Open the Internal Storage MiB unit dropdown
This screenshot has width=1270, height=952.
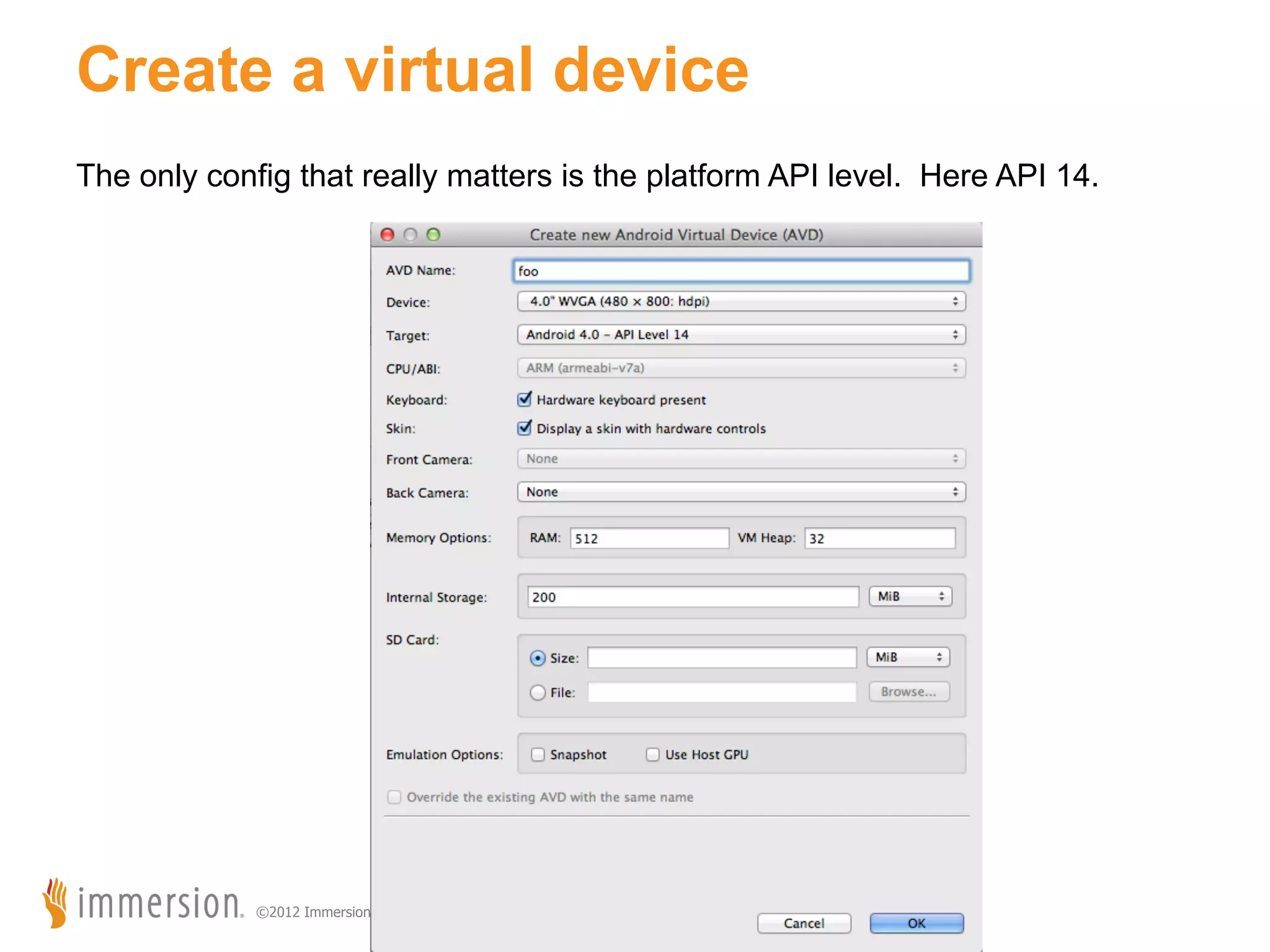(910, 596)
